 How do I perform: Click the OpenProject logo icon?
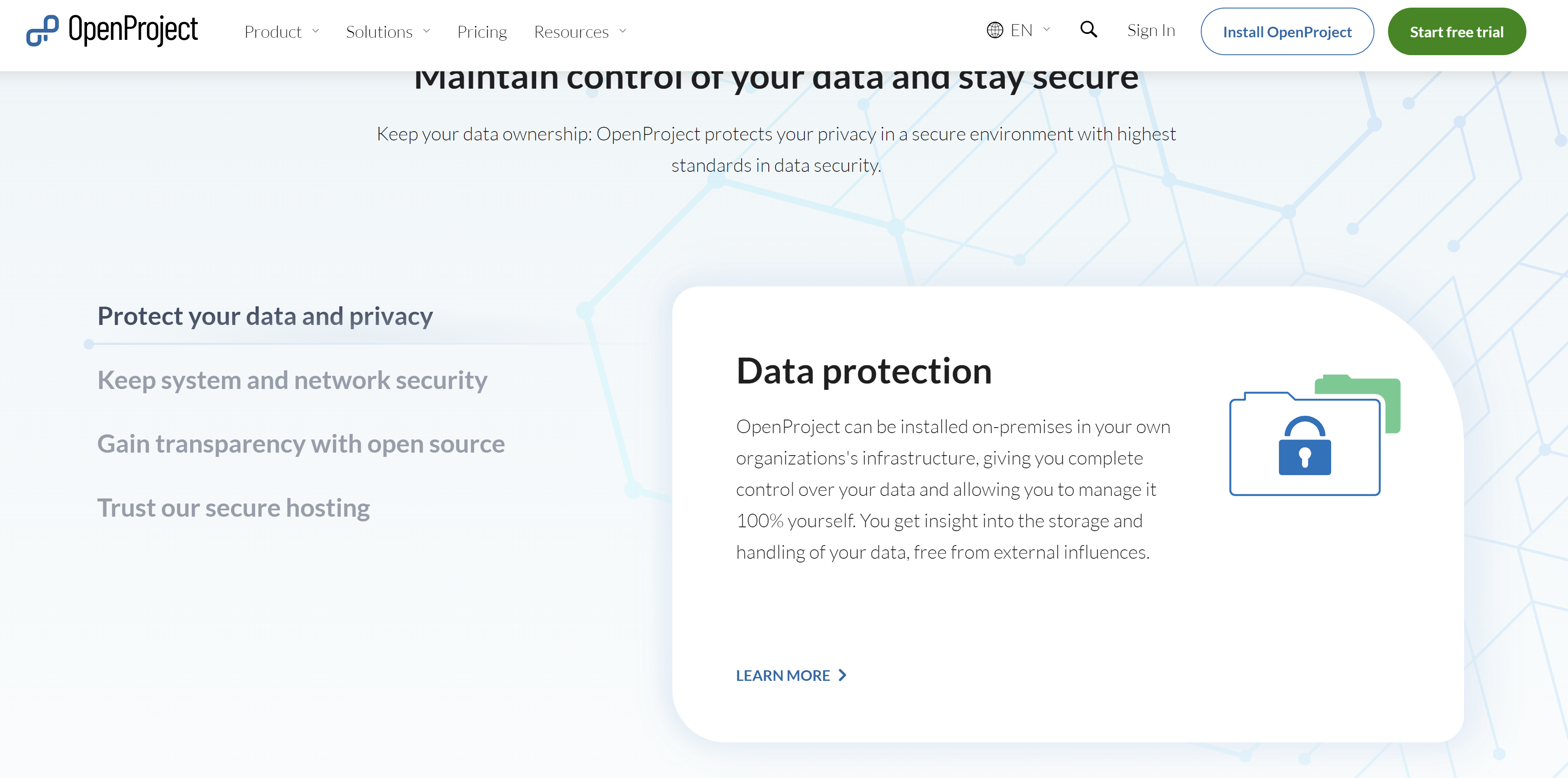[x=42, y=31]
